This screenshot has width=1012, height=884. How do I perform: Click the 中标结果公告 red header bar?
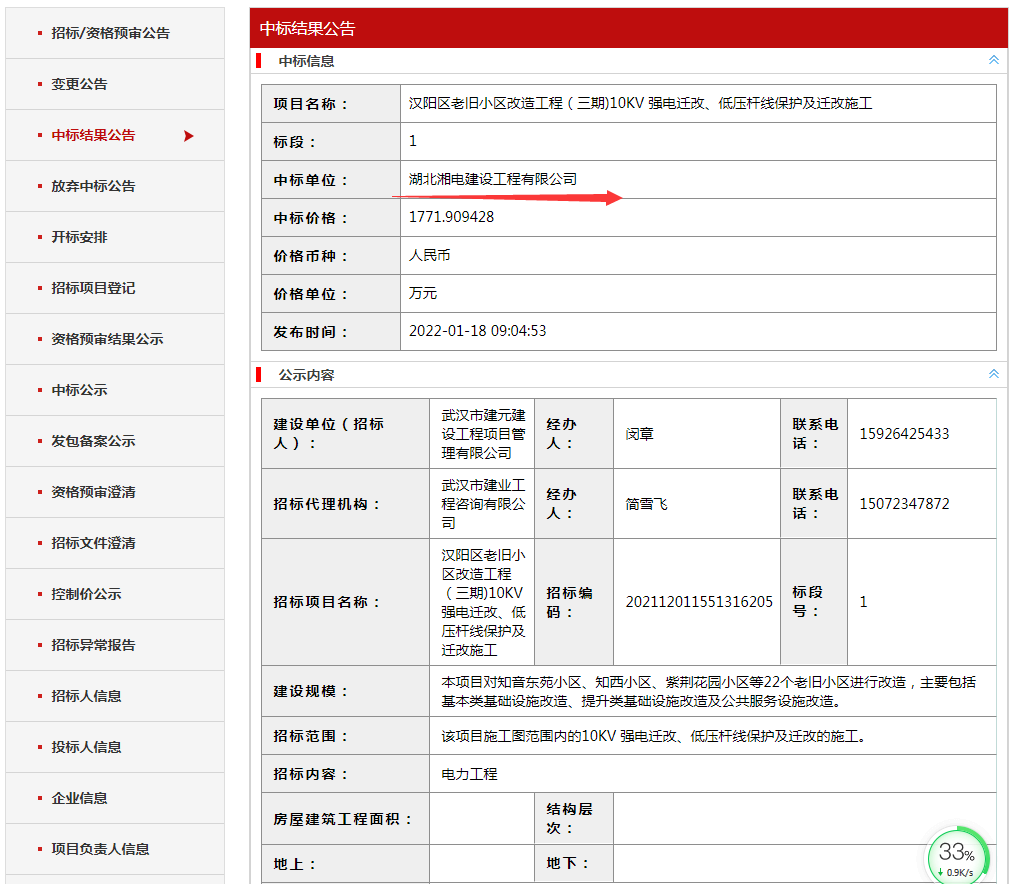[628, 29]
